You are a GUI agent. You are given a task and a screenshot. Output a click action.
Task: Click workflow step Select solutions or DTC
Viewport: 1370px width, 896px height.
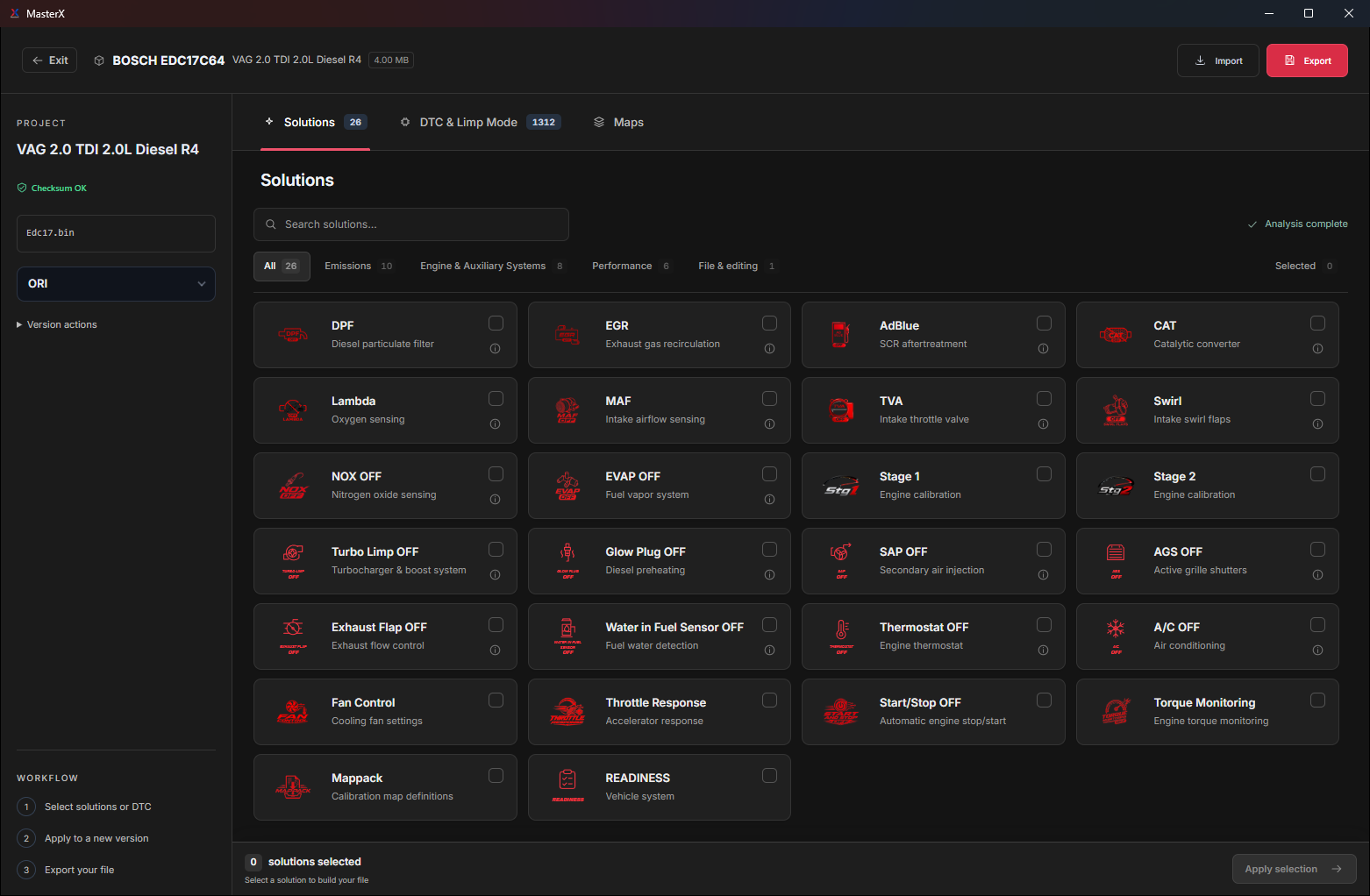click(84, 807)
